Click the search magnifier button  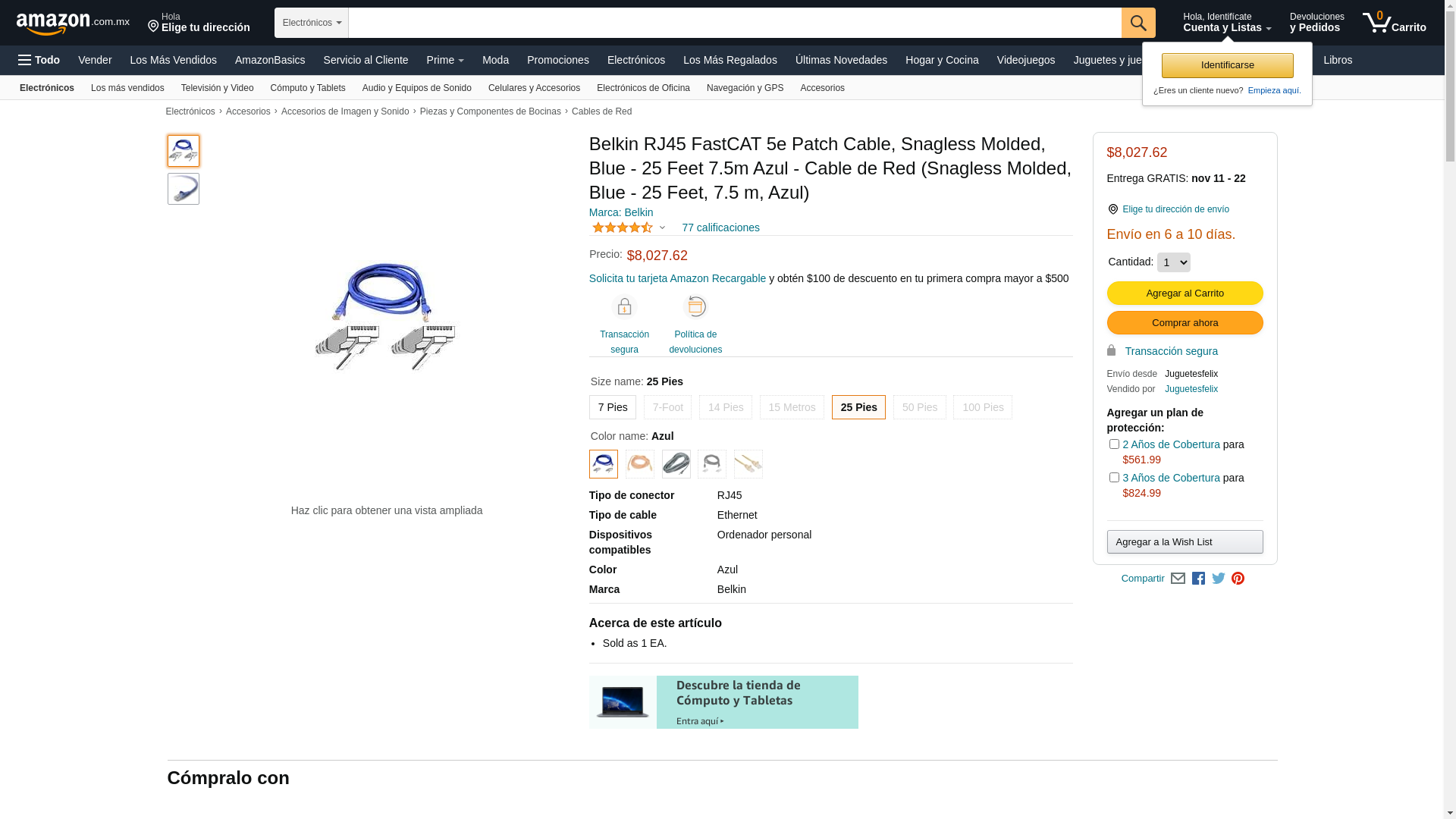(x=1137, y=23)
